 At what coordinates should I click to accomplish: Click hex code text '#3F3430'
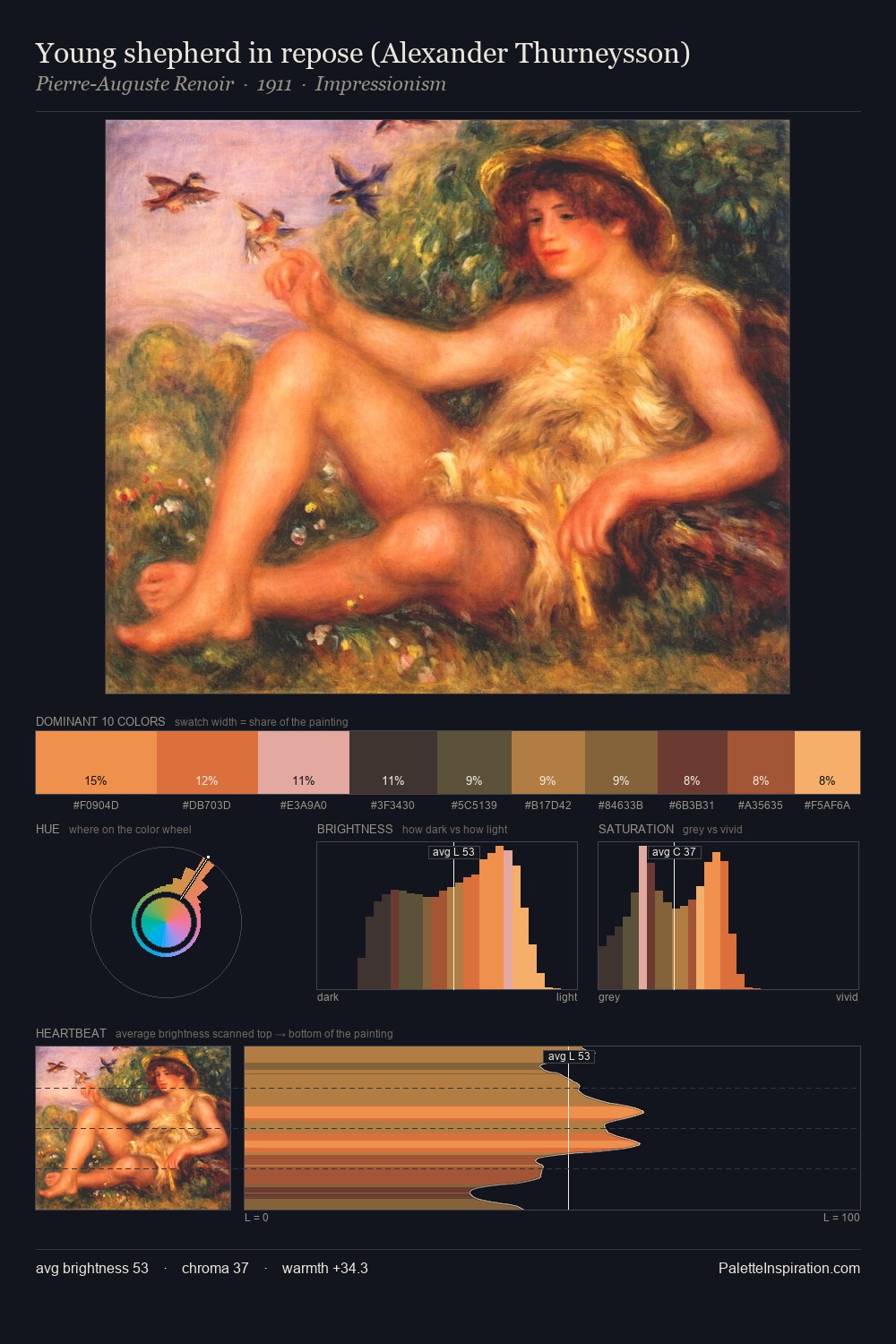pos(393,806)
